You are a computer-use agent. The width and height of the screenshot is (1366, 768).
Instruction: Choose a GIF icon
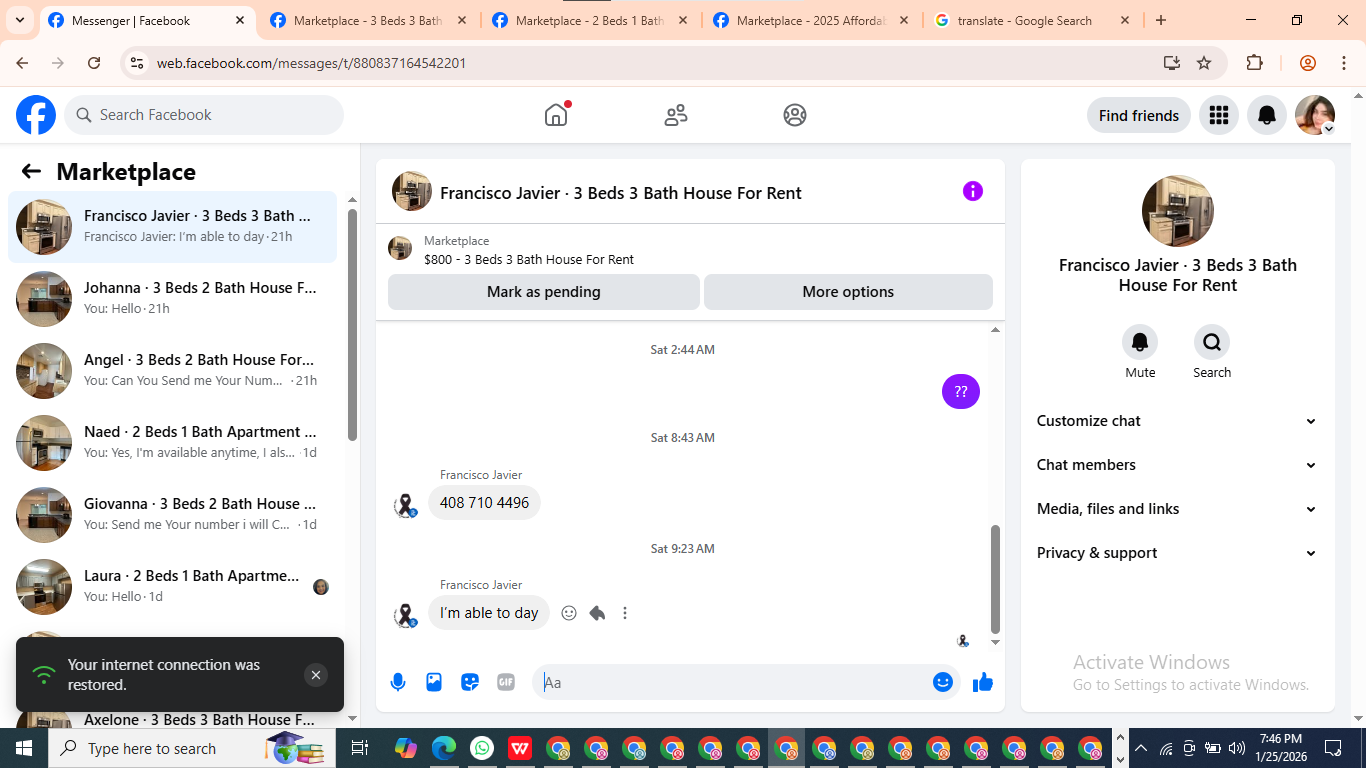pos(506,682)
